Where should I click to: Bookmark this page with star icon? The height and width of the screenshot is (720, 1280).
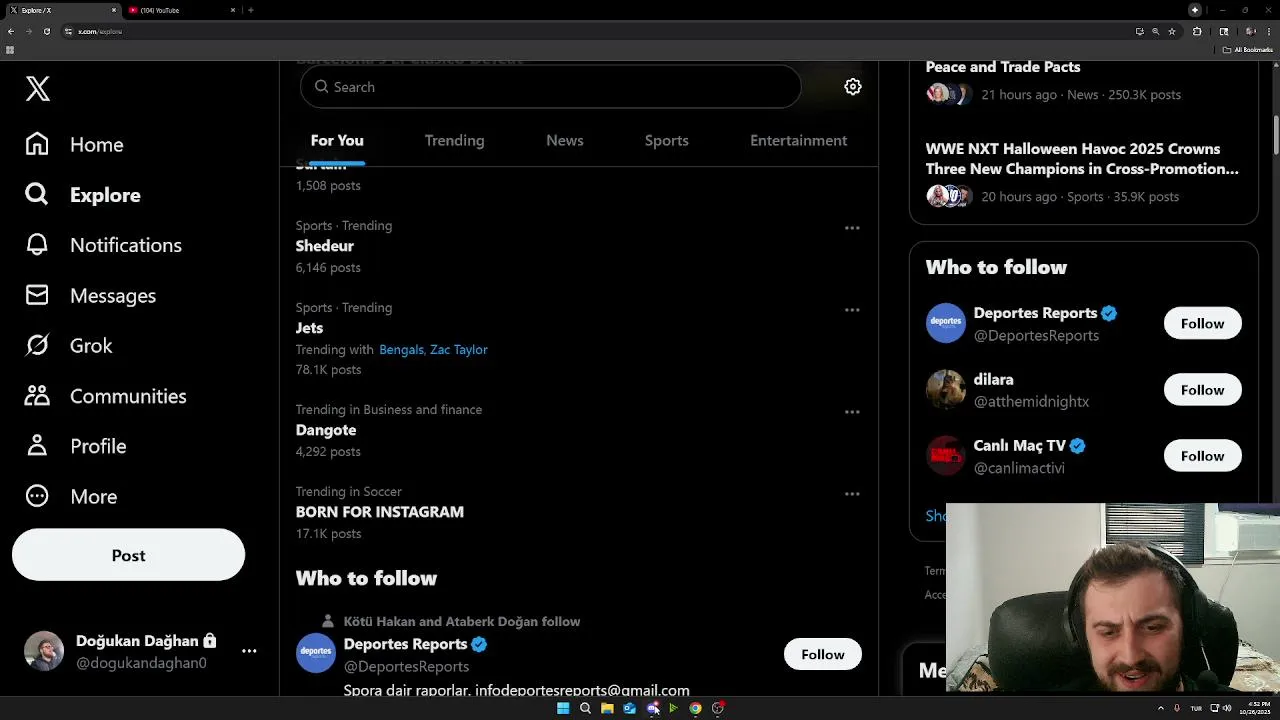(x=1172, y=31)
